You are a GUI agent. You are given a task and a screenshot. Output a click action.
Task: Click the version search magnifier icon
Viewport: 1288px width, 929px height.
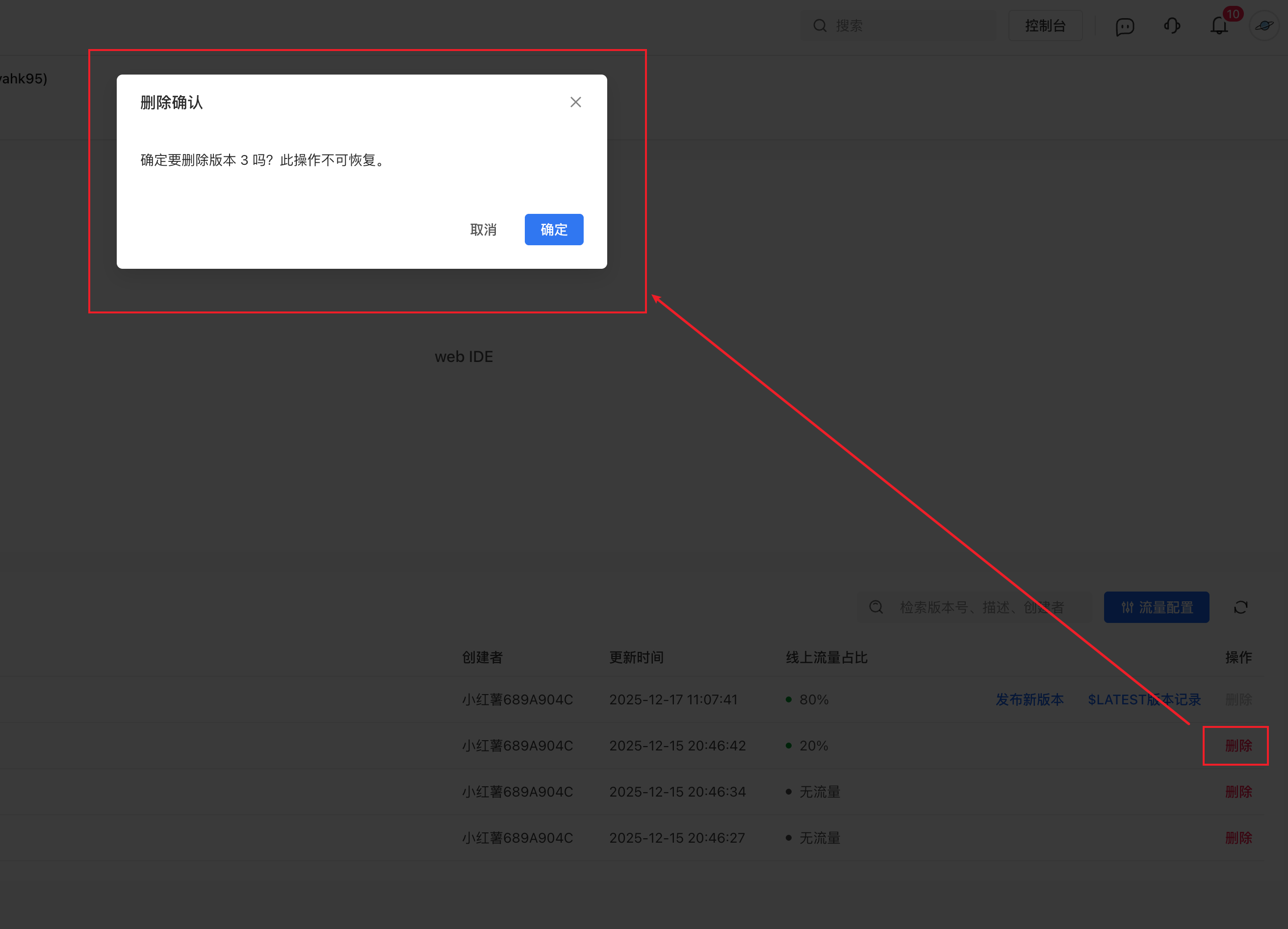tap(876, 608)
